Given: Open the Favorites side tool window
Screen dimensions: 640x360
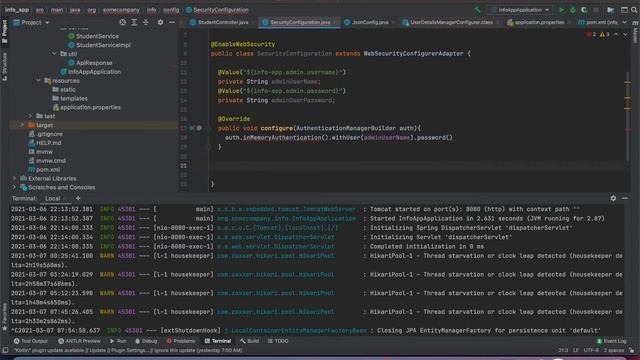Looking at the screenshot, I should click(x=4, y=317).
